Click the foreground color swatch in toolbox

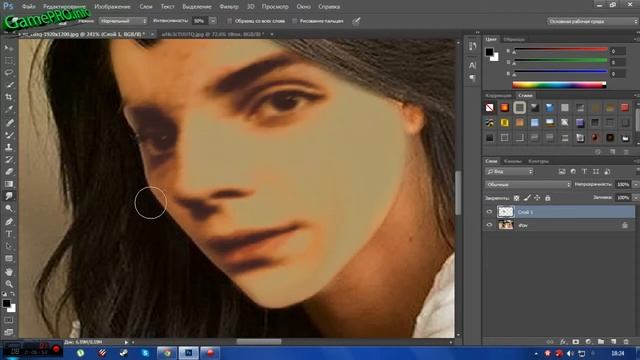[x=6, y=303]
